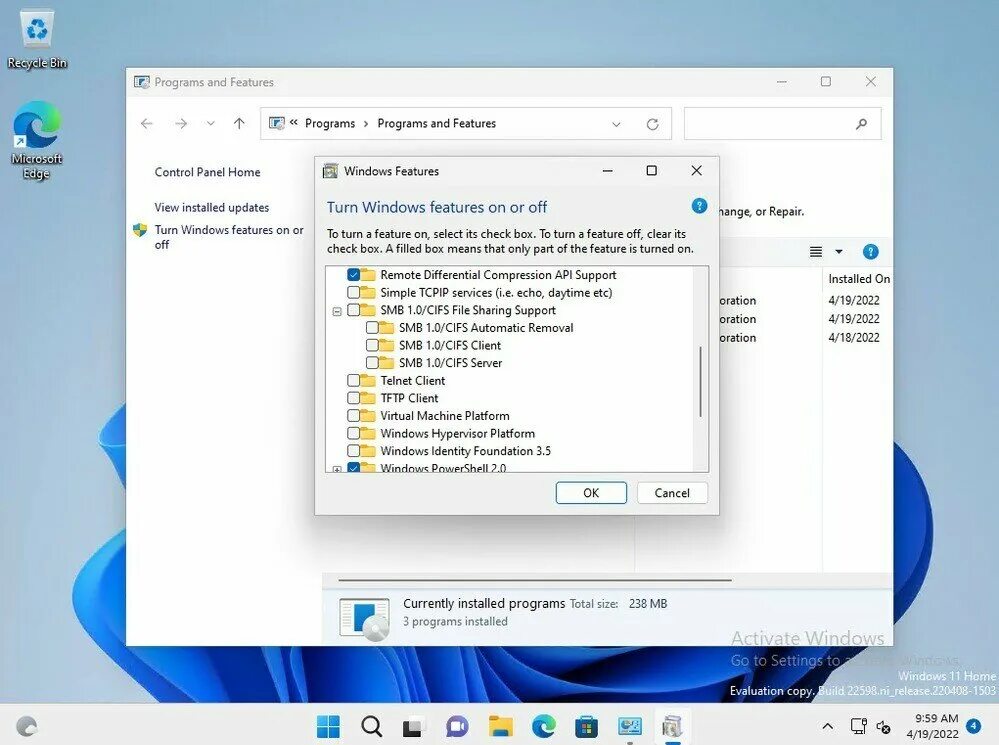
Task: Open recent locations dropdown arrow
Action: click(210, 124)
